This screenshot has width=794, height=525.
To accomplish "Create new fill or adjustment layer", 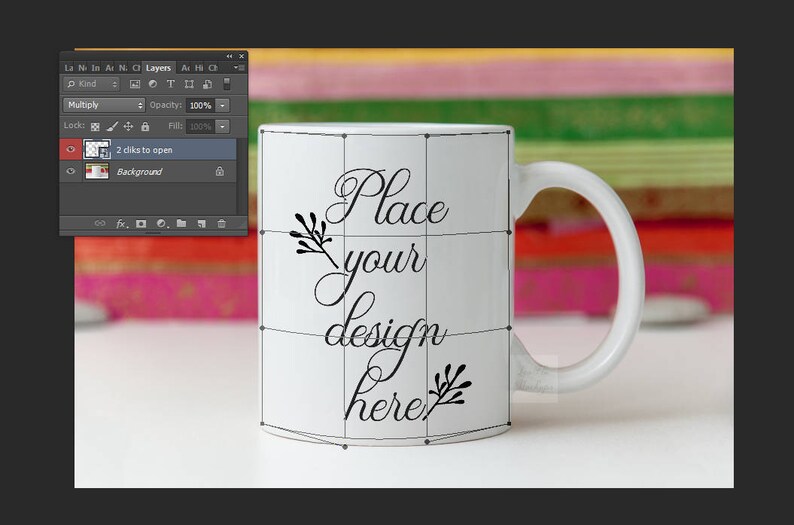I will [x=162, y=223].
